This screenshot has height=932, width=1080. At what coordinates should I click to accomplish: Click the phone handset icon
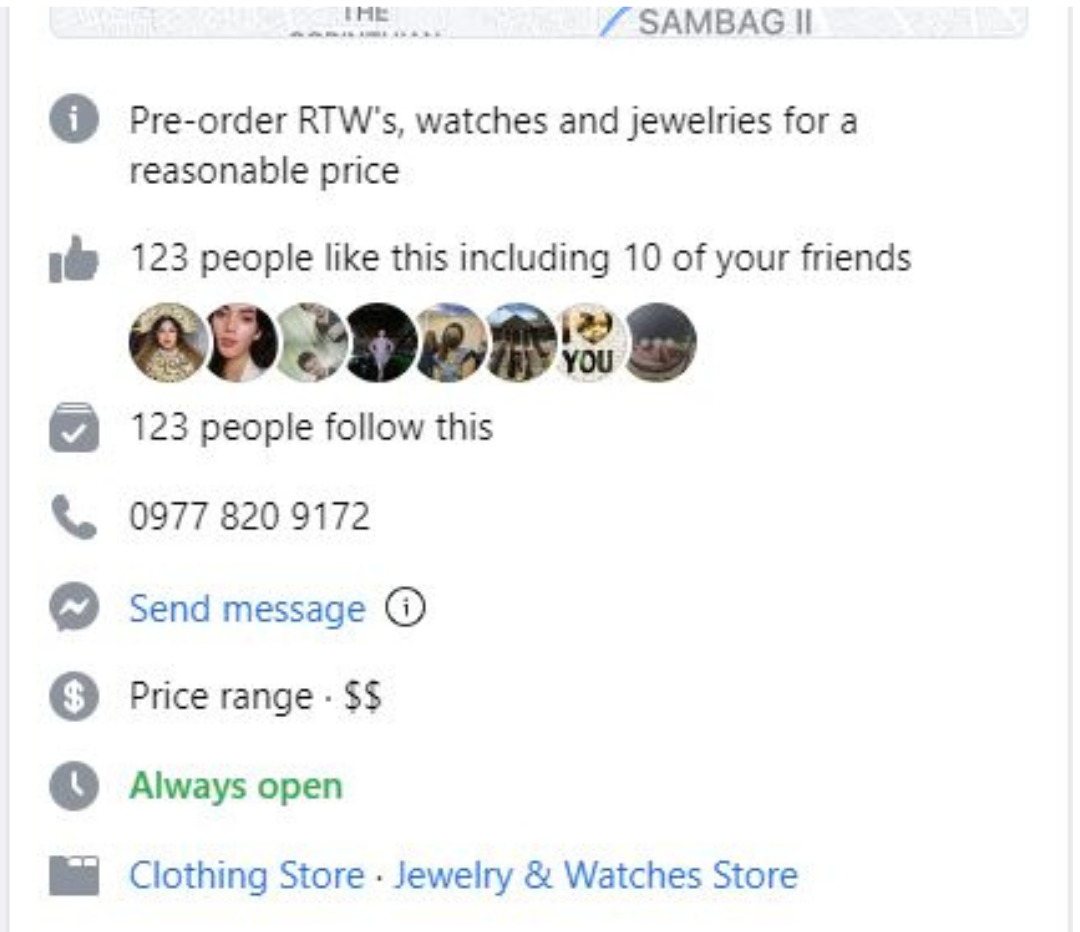pos(74,518)
